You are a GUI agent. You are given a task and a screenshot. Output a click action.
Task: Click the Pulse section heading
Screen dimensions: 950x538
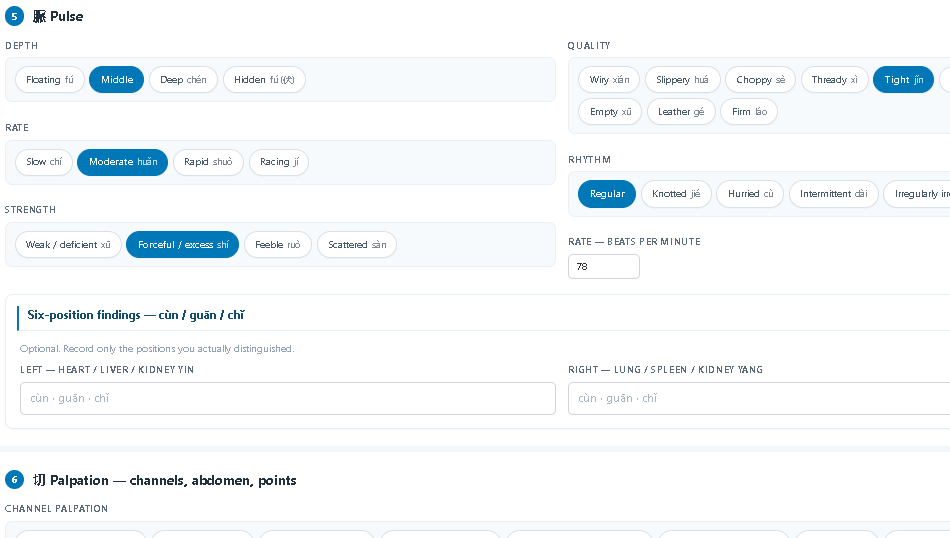(58, 16)
